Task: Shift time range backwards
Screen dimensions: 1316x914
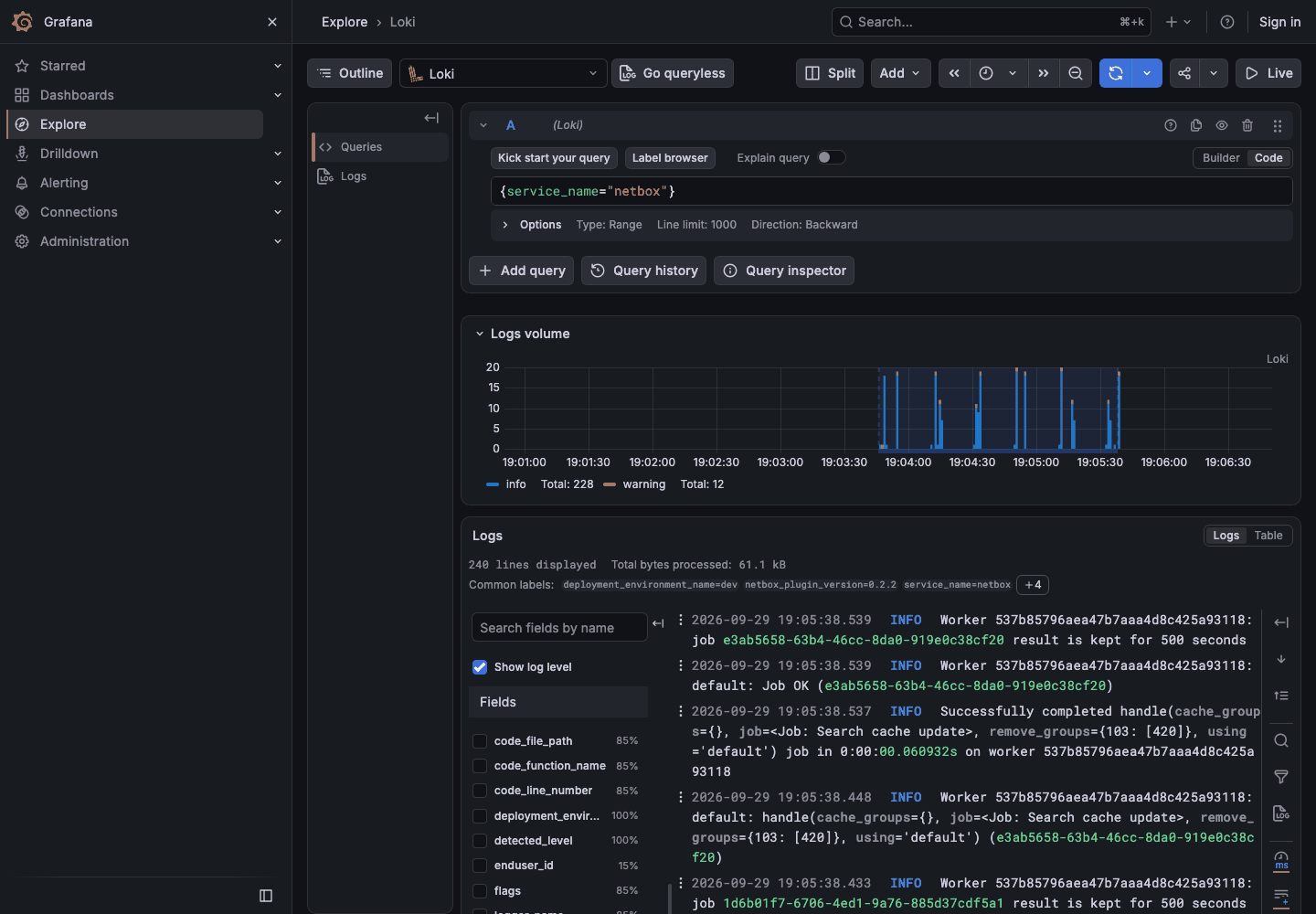Action: pyautogui.click(x=954, y=73)
